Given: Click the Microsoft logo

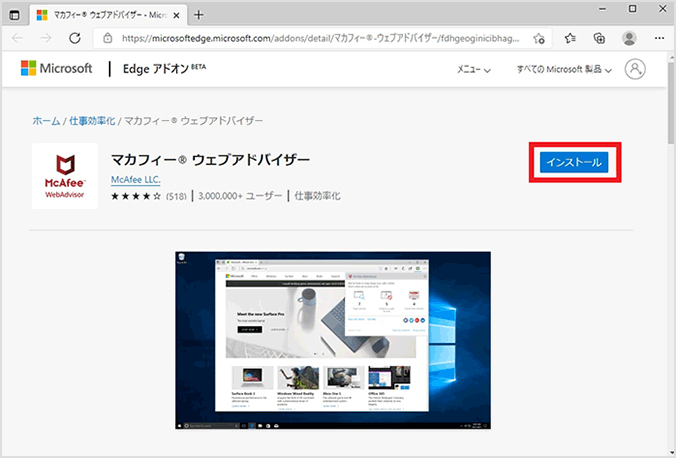Looking at the screenshot, I should click(56, 68).
